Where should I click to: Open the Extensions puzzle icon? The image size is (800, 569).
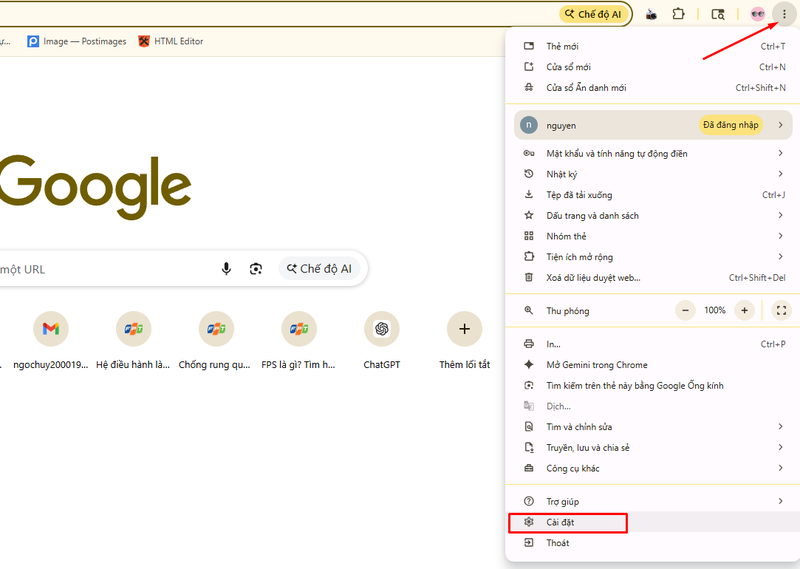[x=678, y=14]
